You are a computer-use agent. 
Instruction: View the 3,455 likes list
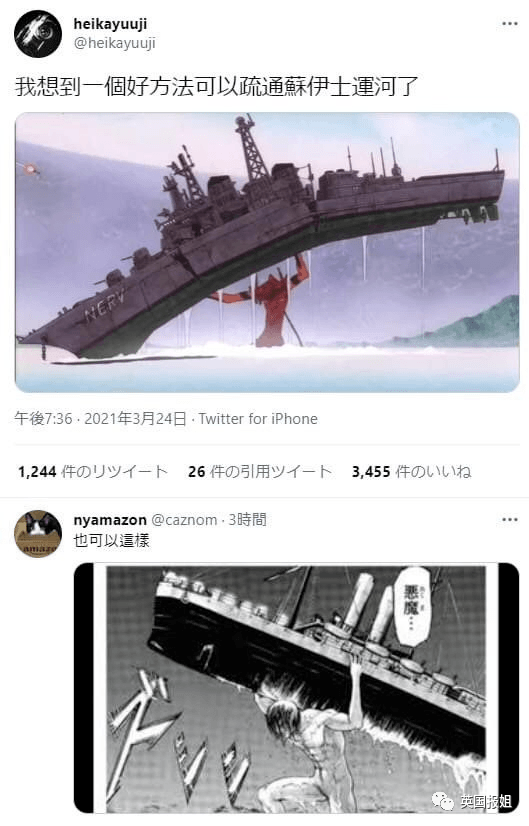[x=412, y=471]
